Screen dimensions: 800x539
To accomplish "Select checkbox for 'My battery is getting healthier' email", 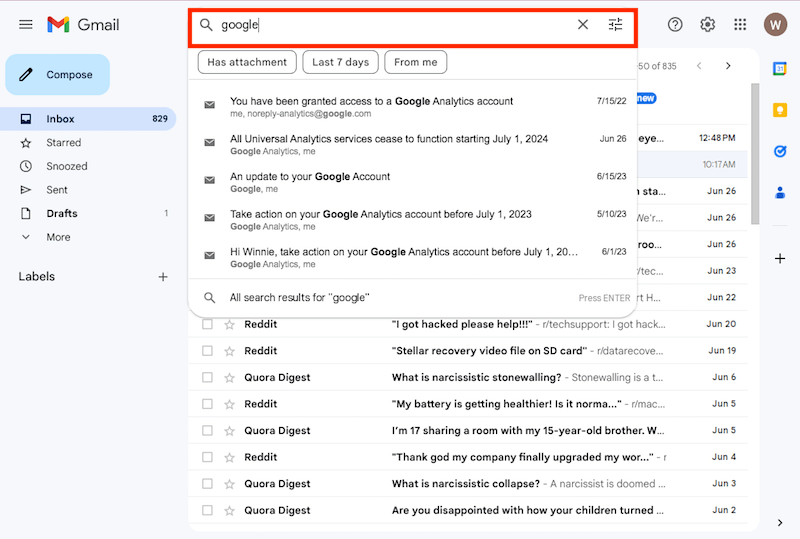I will coord(207,404).
